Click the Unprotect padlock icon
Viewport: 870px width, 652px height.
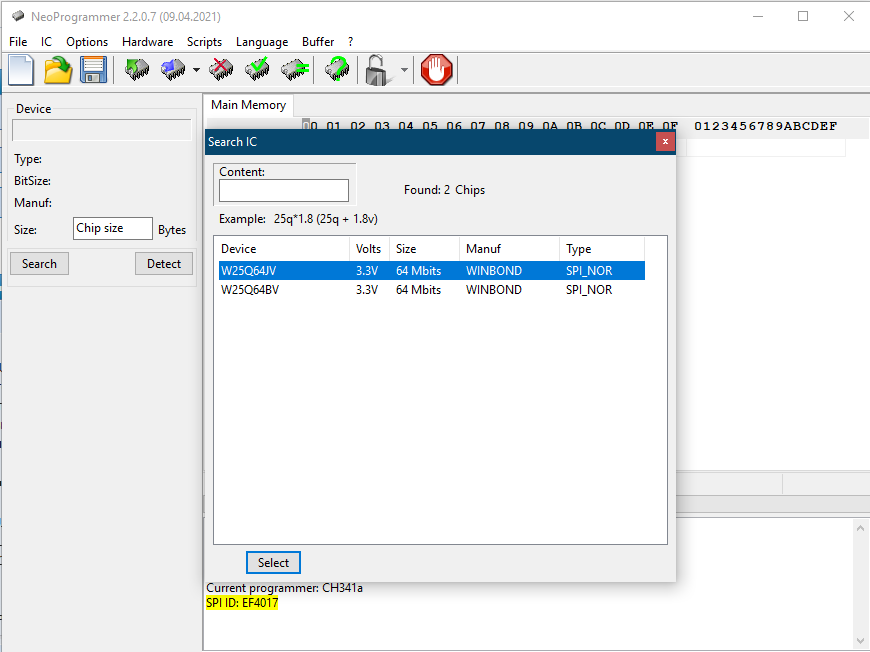[x=378, y=70]
